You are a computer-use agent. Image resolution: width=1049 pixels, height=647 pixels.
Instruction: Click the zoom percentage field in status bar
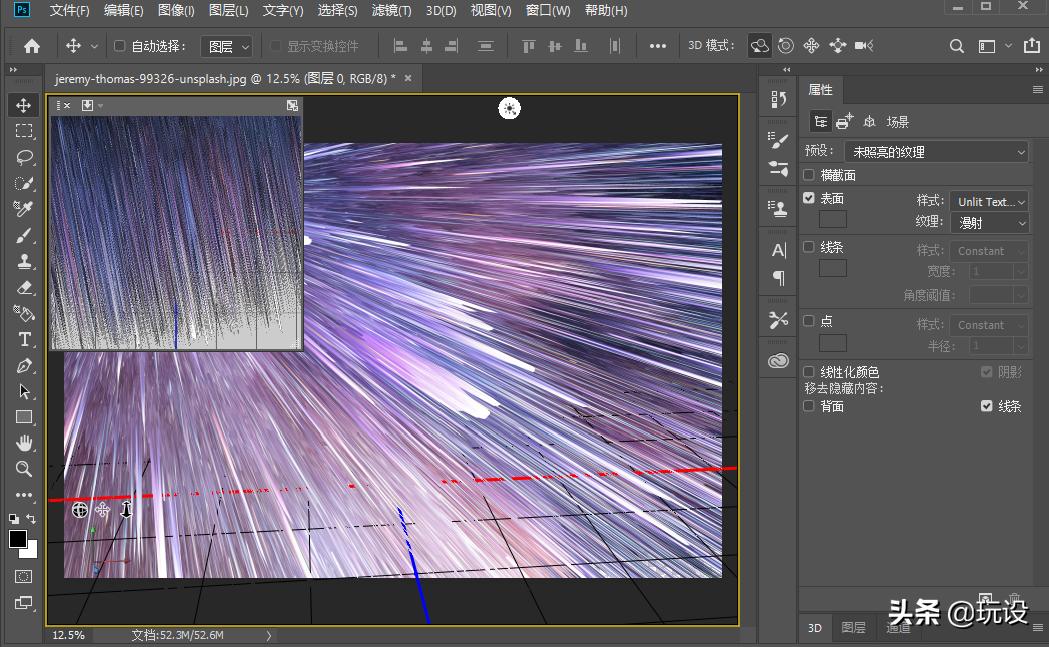[x=68, y=635]
